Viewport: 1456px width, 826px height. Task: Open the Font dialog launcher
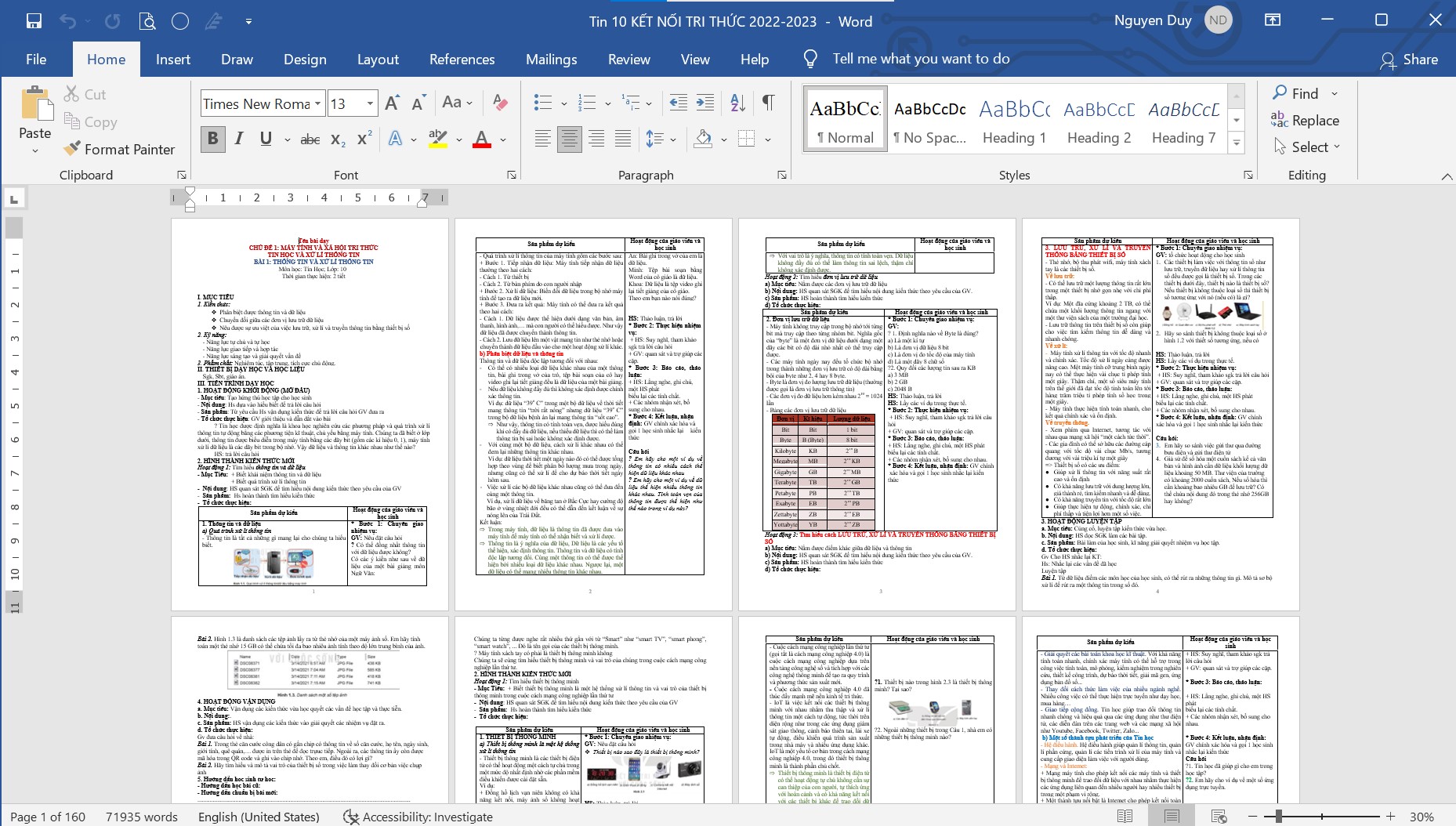click(512, 175)
